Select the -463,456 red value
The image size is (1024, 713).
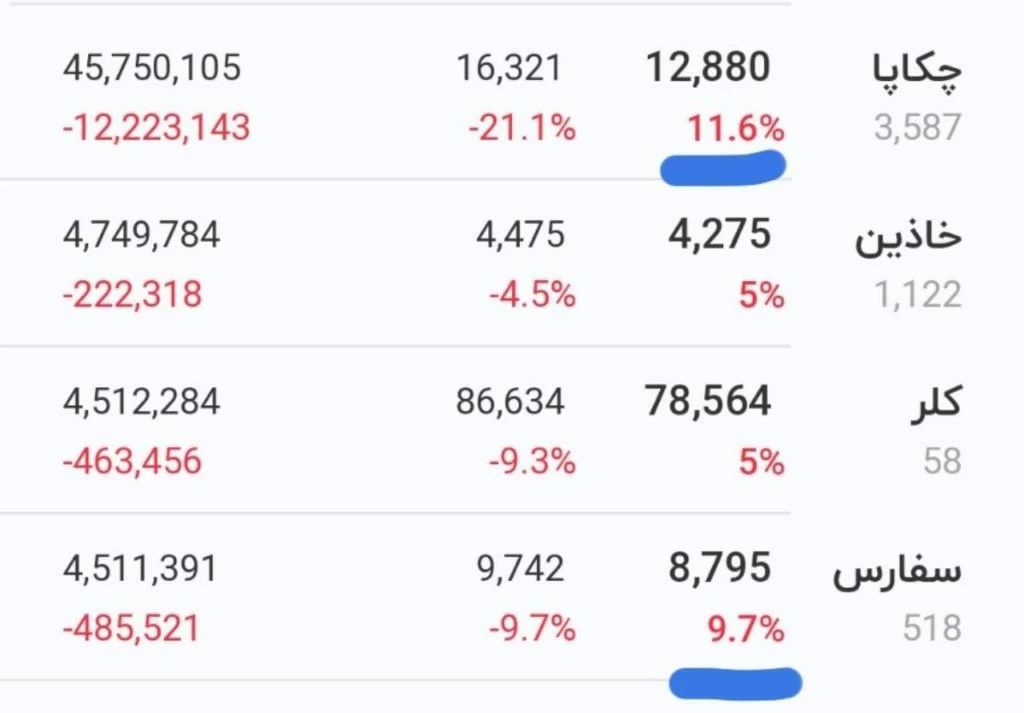pos(132,461)
